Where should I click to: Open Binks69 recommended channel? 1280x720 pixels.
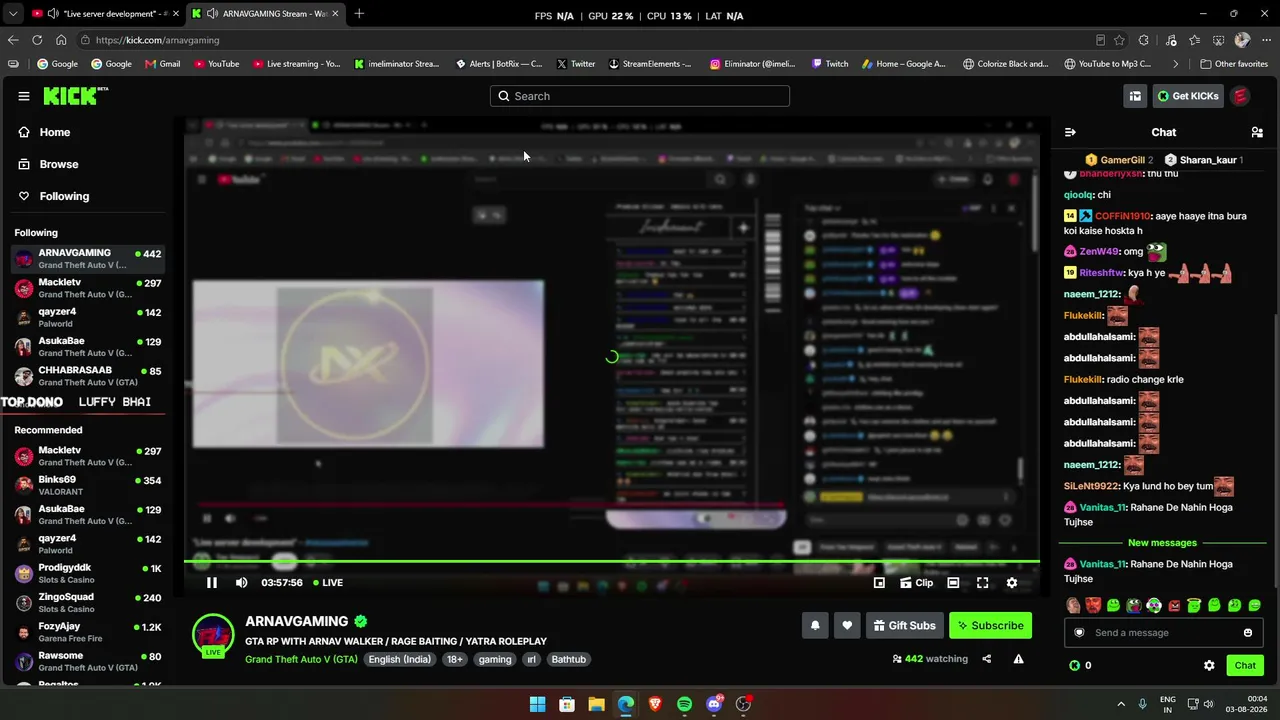pos(88,486)
